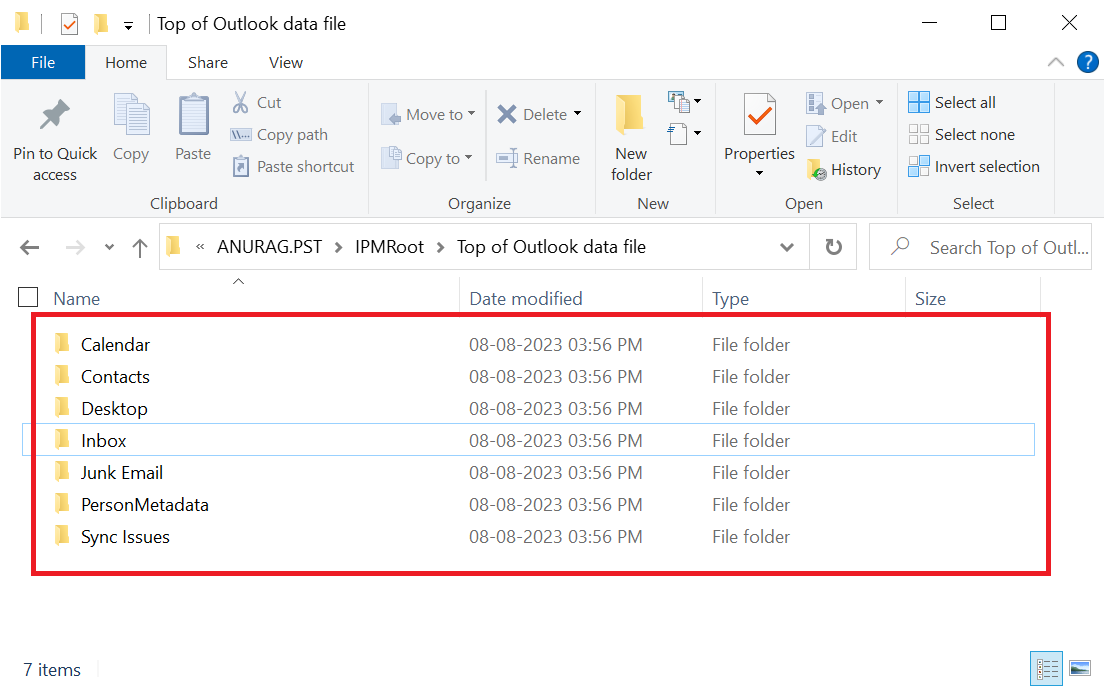Viewport: 1105px width, 687px height.
Task: Click Pin to Quick access icon
Action: [x=55, y=115]
